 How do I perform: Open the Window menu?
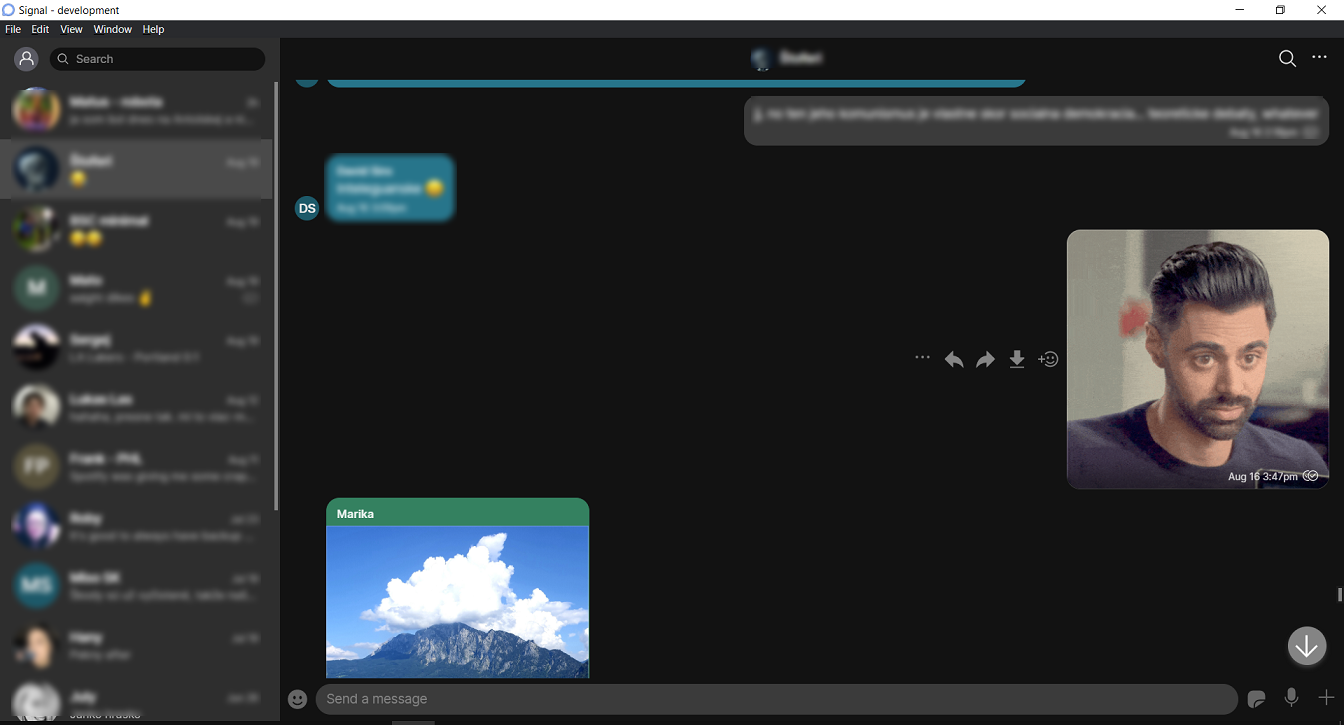(x=113, y=29)
